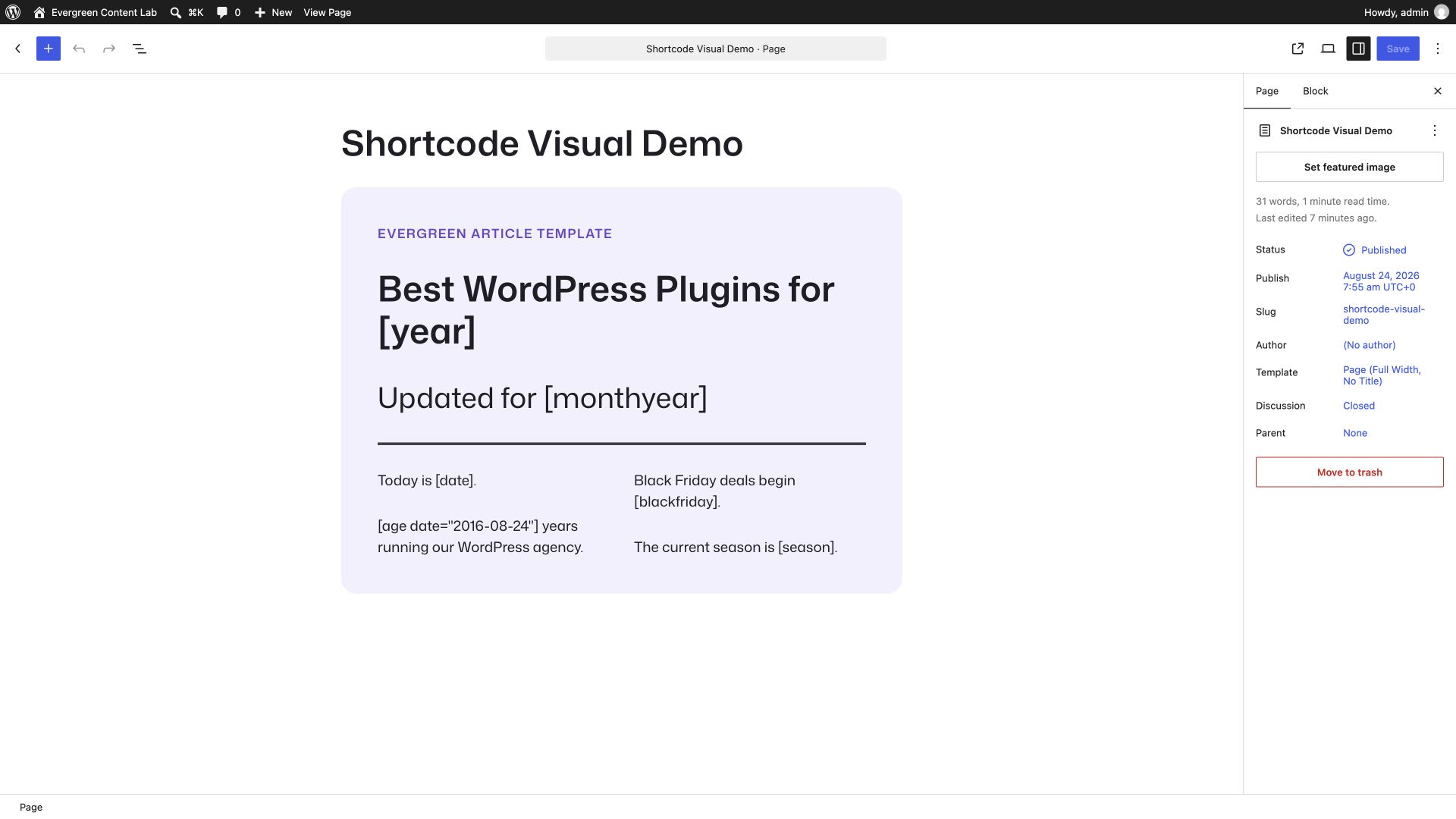Click the Save button
This screenshot has height=819, width=1456.
(x=1398, y=49)
